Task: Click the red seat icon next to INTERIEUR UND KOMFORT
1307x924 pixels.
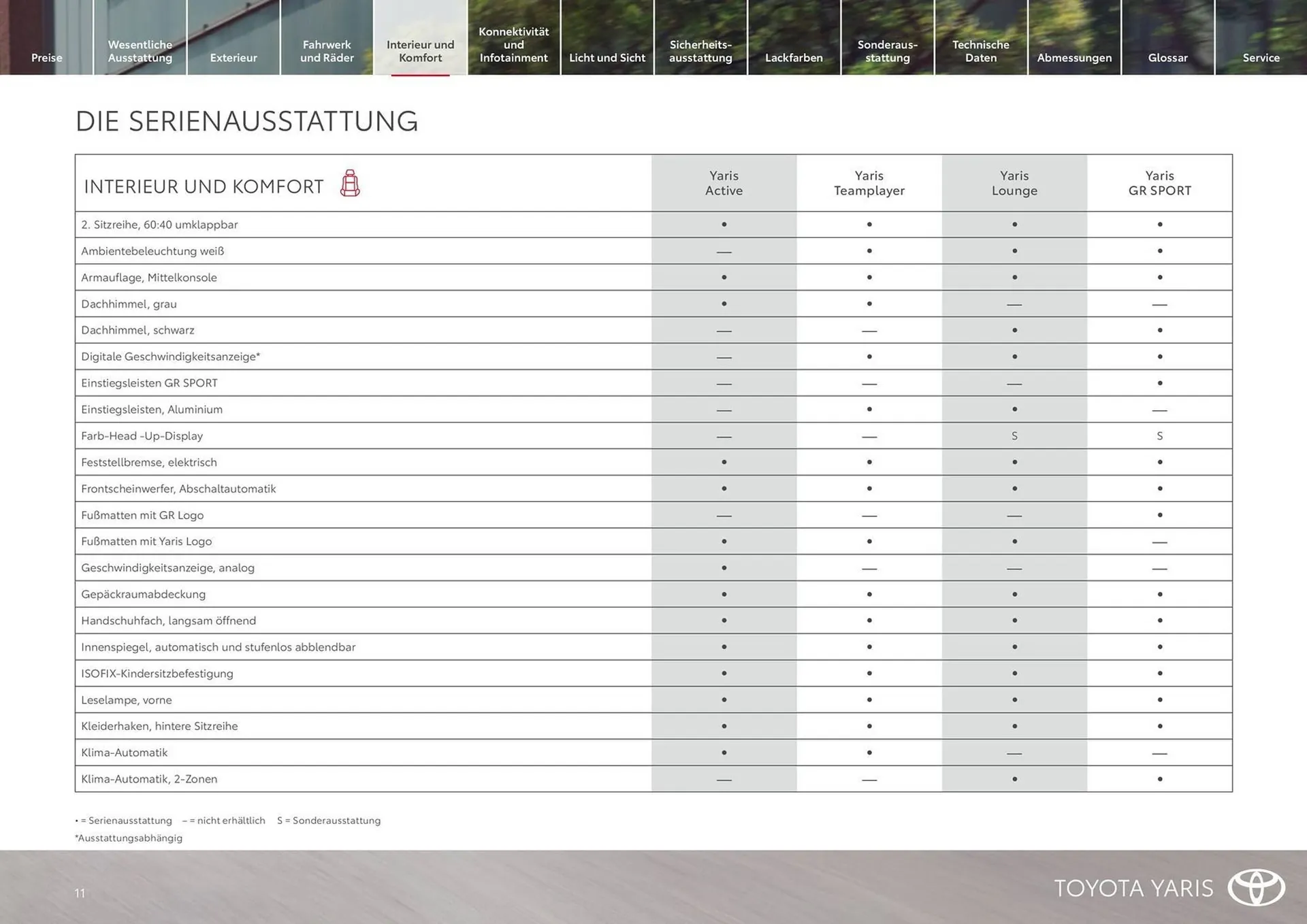Action: pyautogui.click(x=350, y=184)
